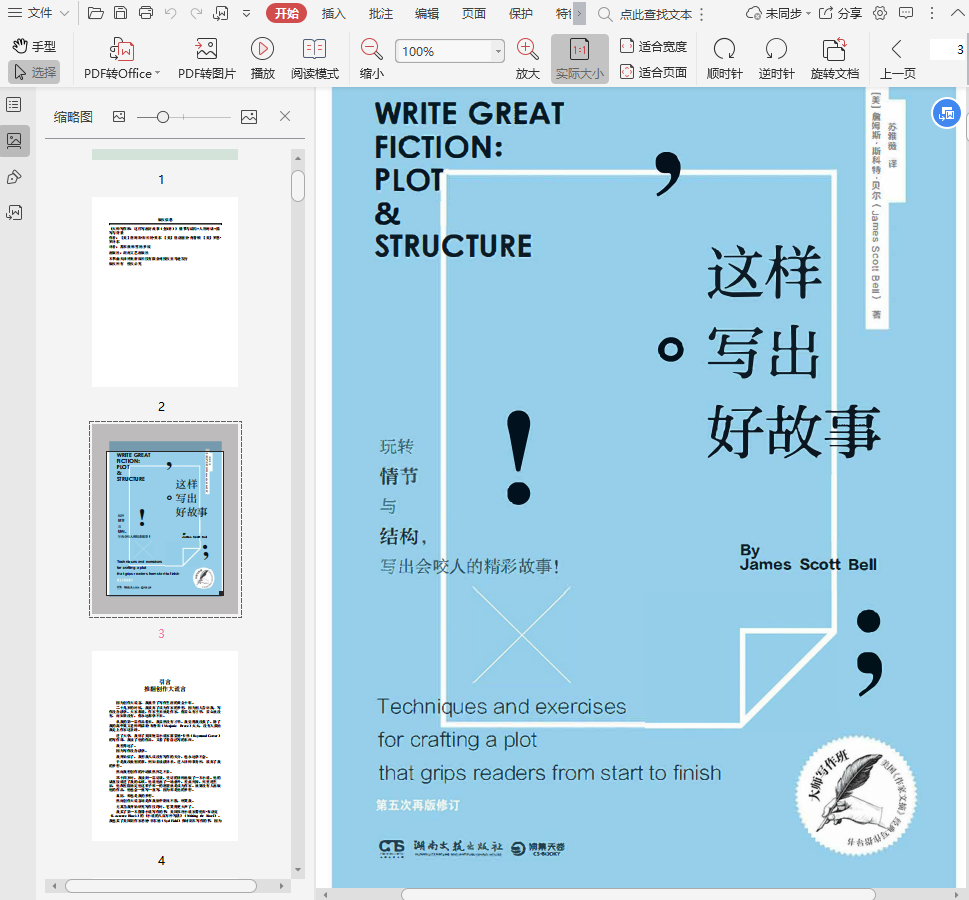Switch to the 插入 tab

pyautogui.click(x=334, y=13)
